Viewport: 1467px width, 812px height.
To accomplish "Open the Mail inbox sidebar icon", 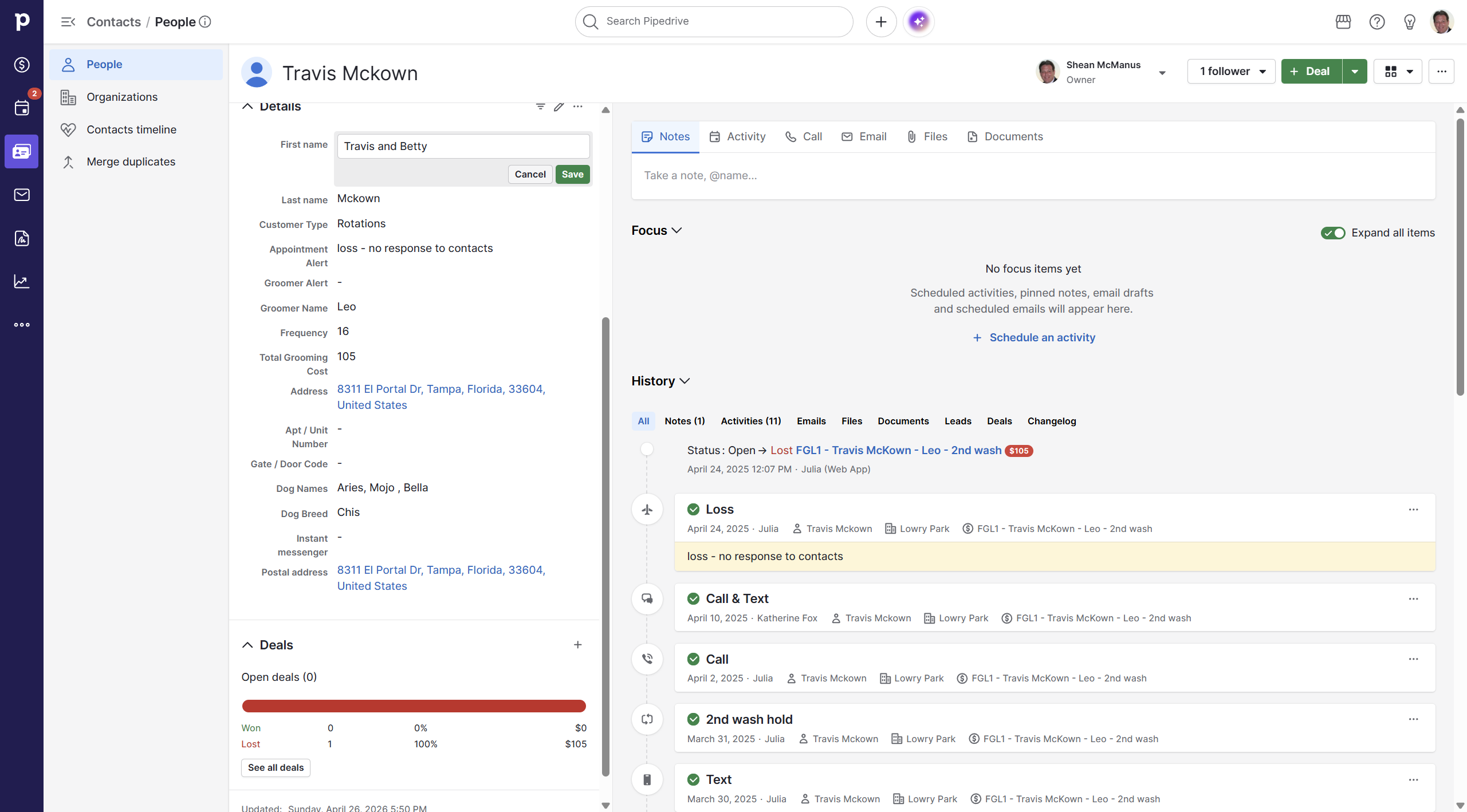I will (x=22, y=195).
